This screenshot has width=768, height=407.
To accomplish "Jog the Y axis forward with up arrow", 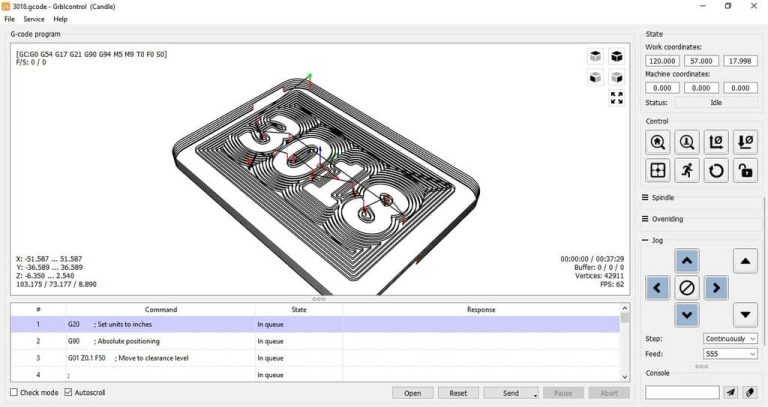I will point(687,261).
